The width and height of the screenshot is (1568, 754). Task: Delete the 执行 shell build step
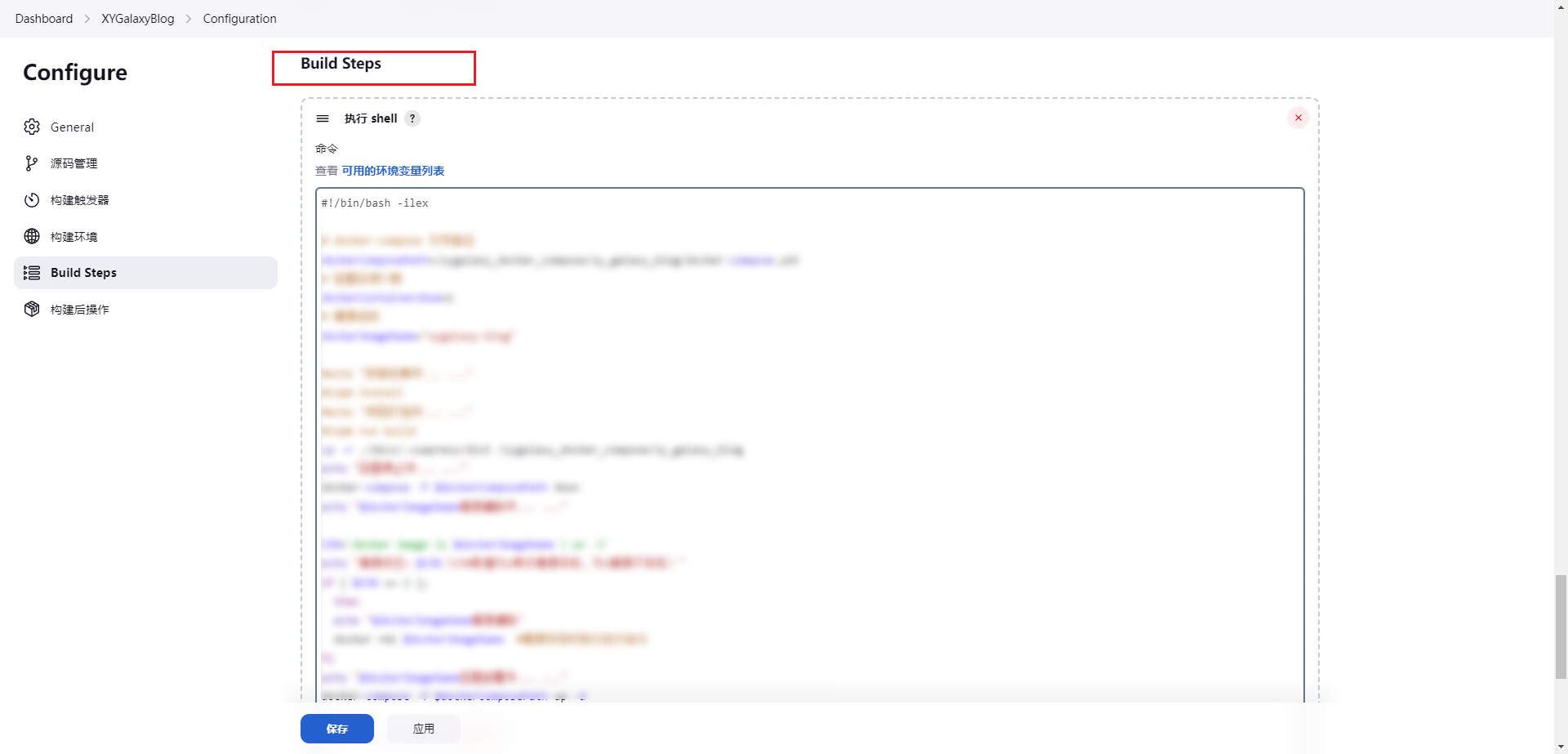pos(1298,118)
